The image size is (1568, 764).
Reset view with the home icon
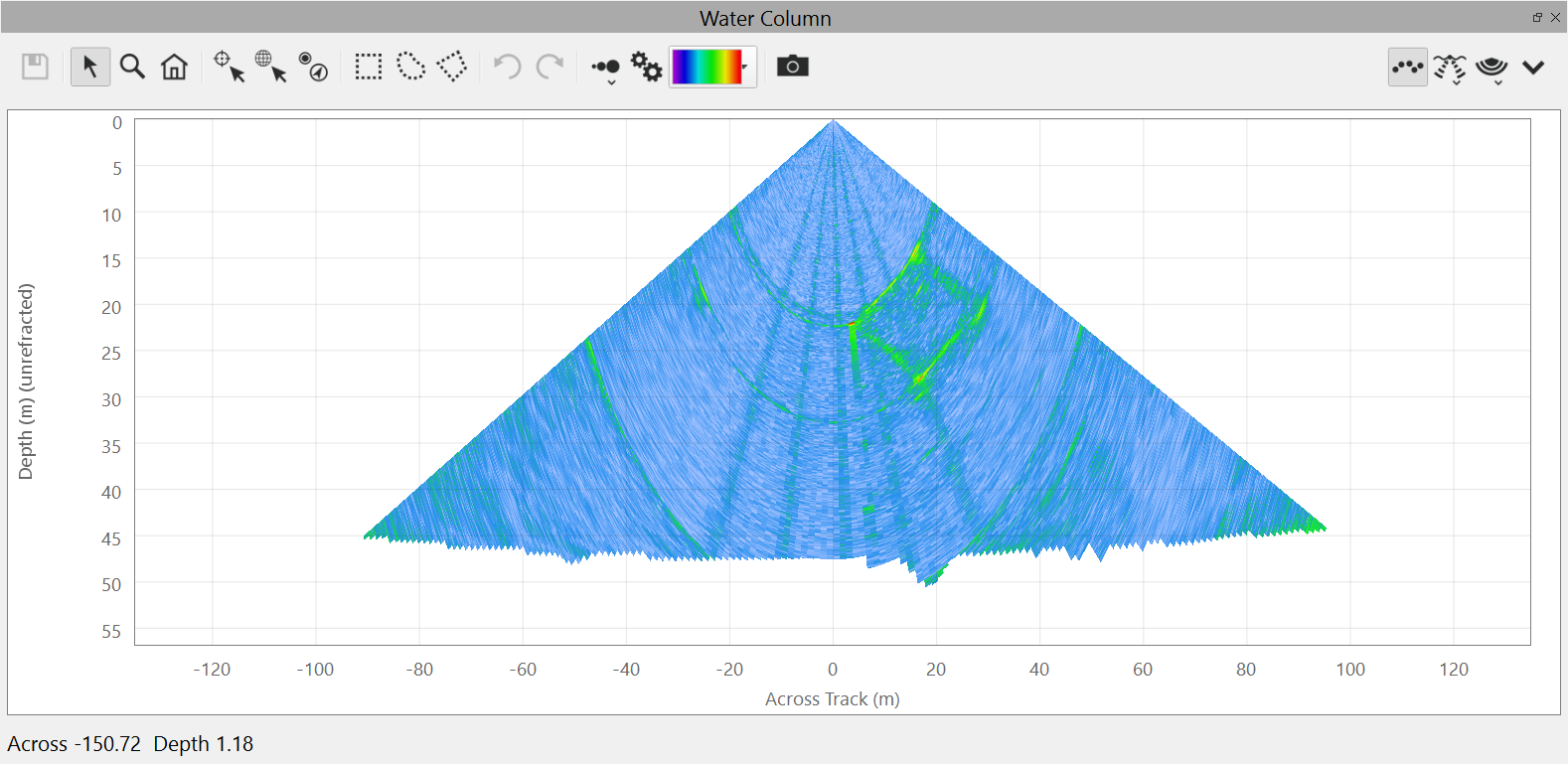pyautogui.click(x=175, y=67)
